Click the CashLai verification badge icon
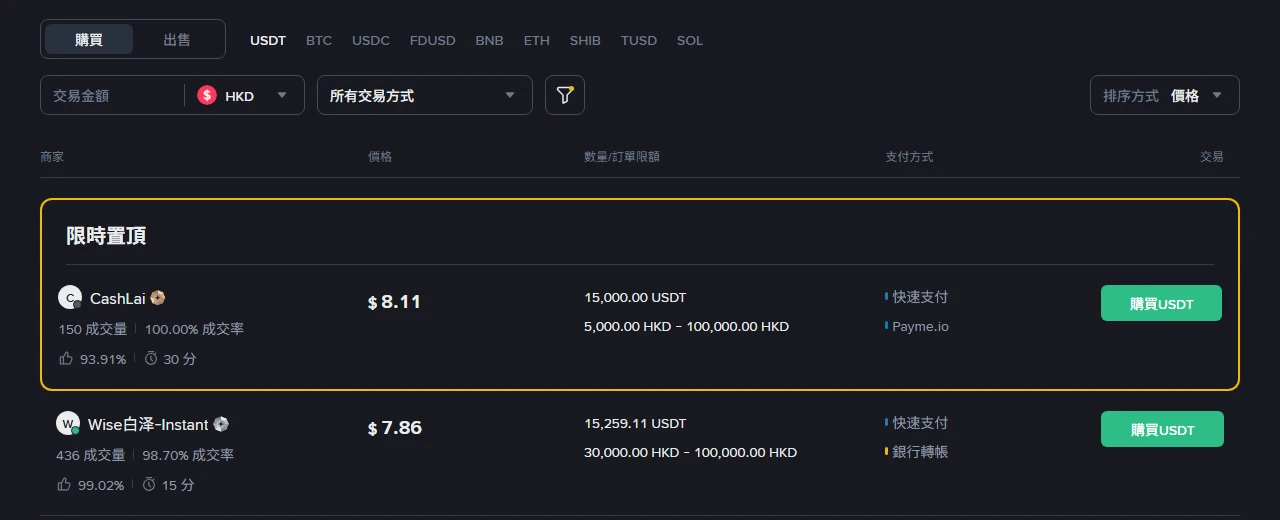 click(x=158, y=298)
